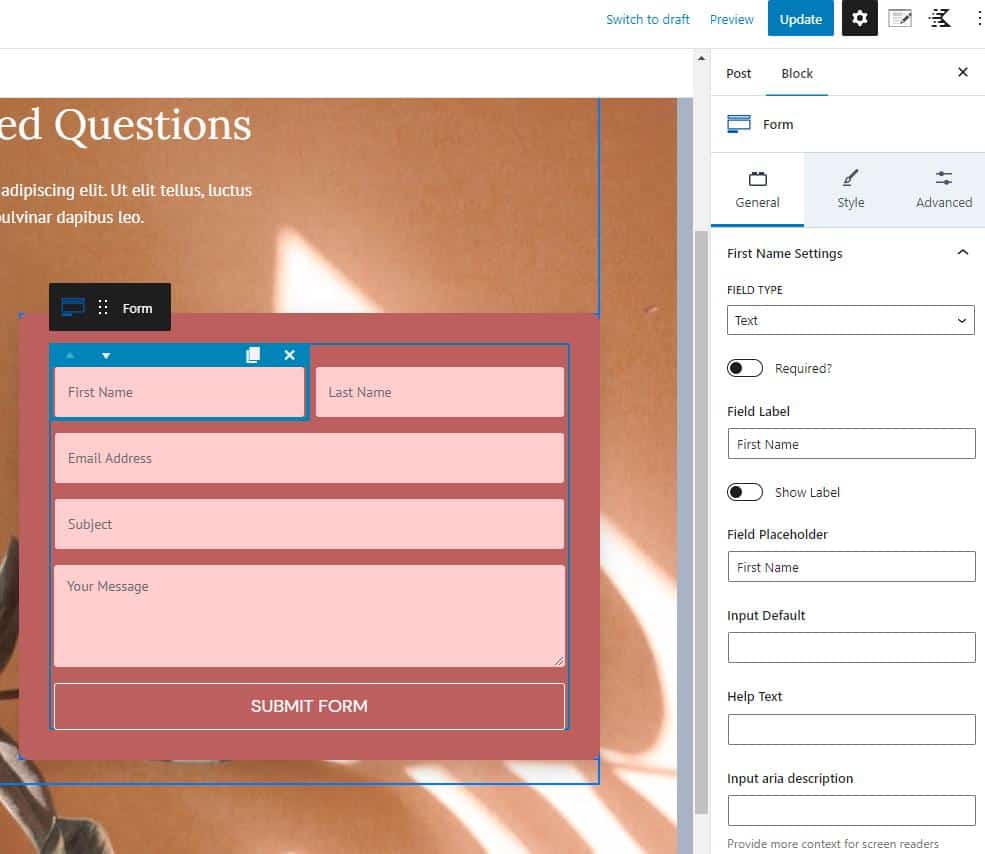This screenshot has height=854, width=985.
Task: Select the Your Message textarea
Action: [x=309, y=616]
